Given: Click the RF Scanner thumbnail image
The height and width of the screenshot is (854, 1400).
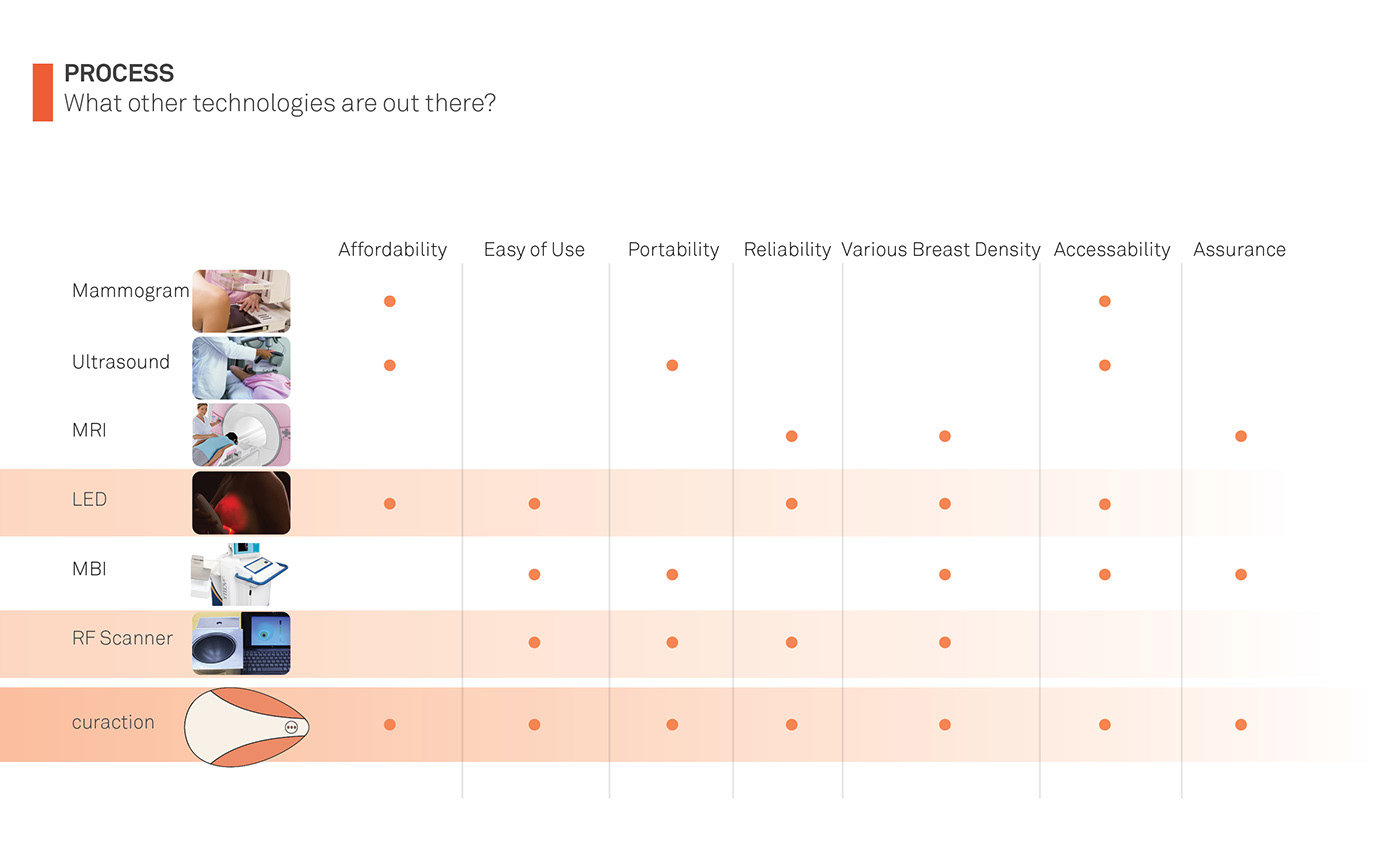Looking at the screenshot, I should pyautogui.click(x=241, y=643).
